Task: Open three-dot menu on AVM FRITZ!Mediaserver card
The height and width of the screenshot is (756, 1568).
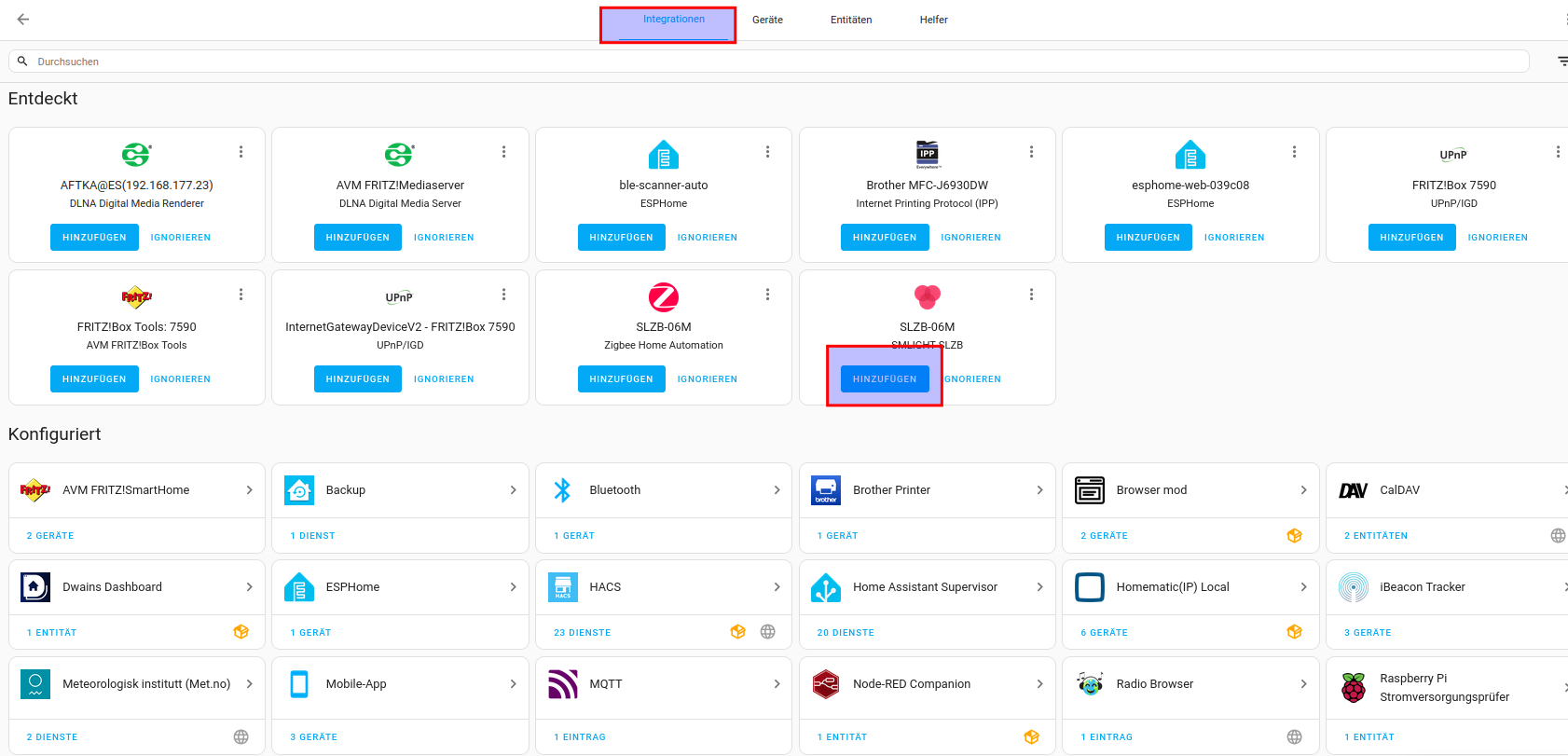Action: [503, 152]
